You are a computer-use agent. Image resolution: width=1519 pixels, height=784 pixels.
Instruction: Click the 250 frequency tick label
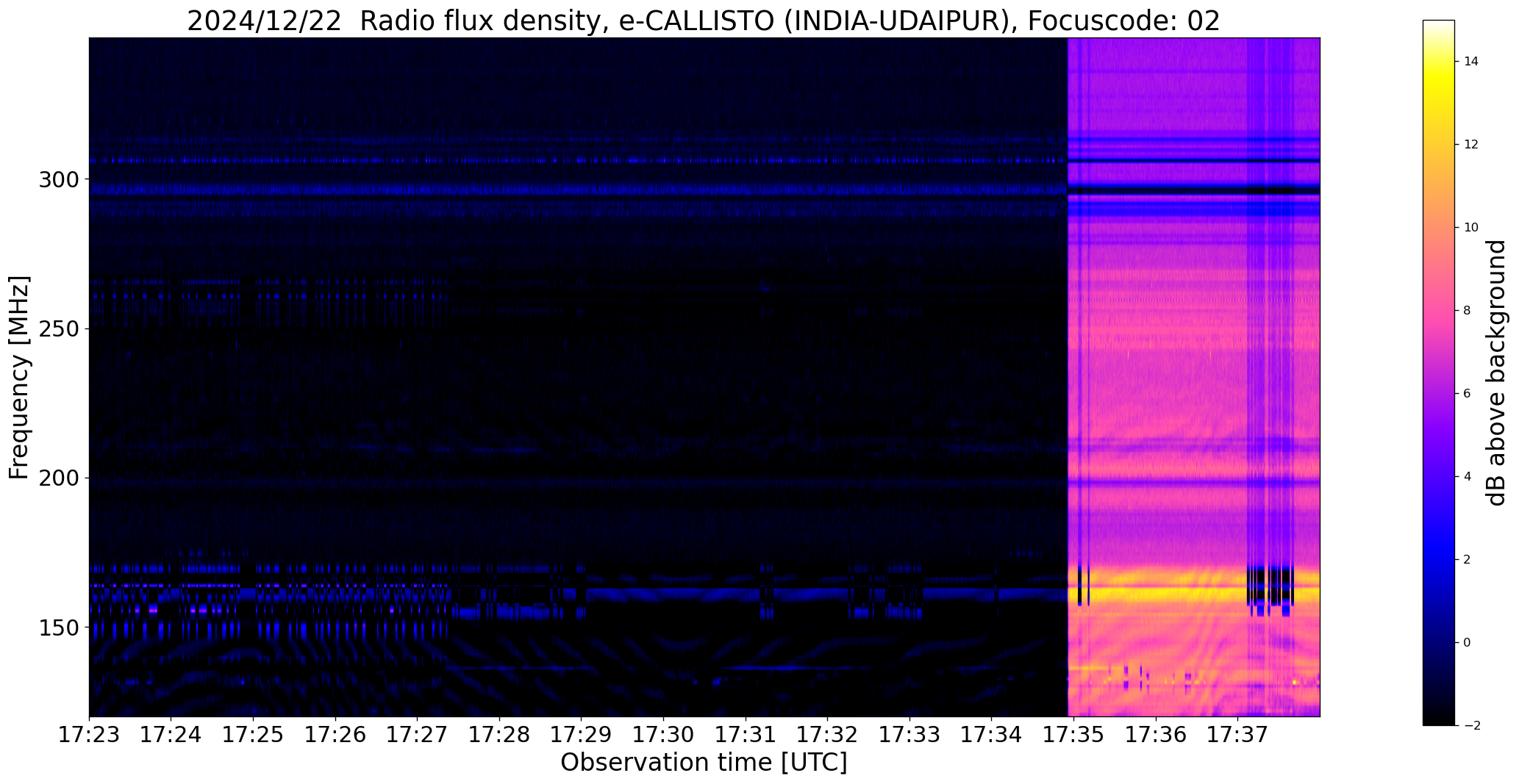click(58, 328)
